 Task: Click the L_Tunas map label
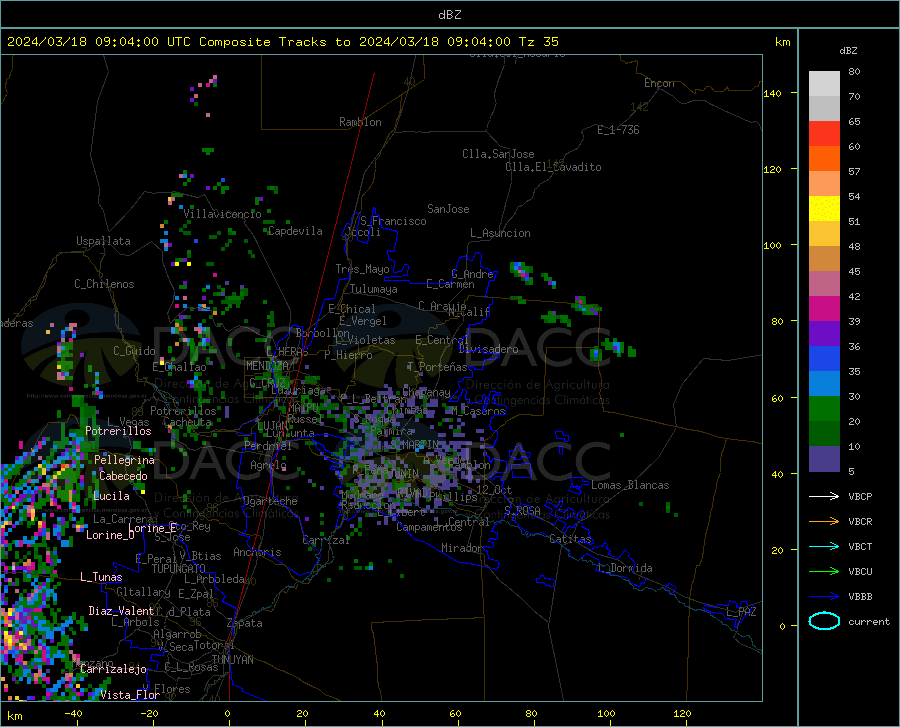101,577
